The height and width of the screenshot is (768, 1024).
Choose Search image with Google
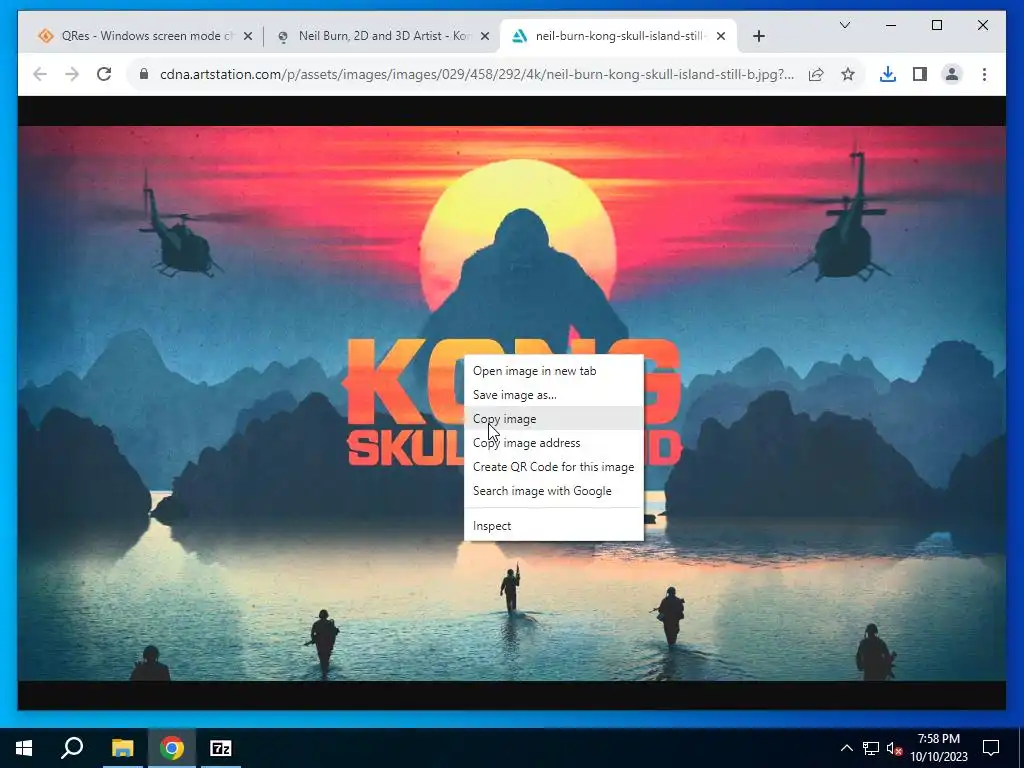[x=554, y=491]
